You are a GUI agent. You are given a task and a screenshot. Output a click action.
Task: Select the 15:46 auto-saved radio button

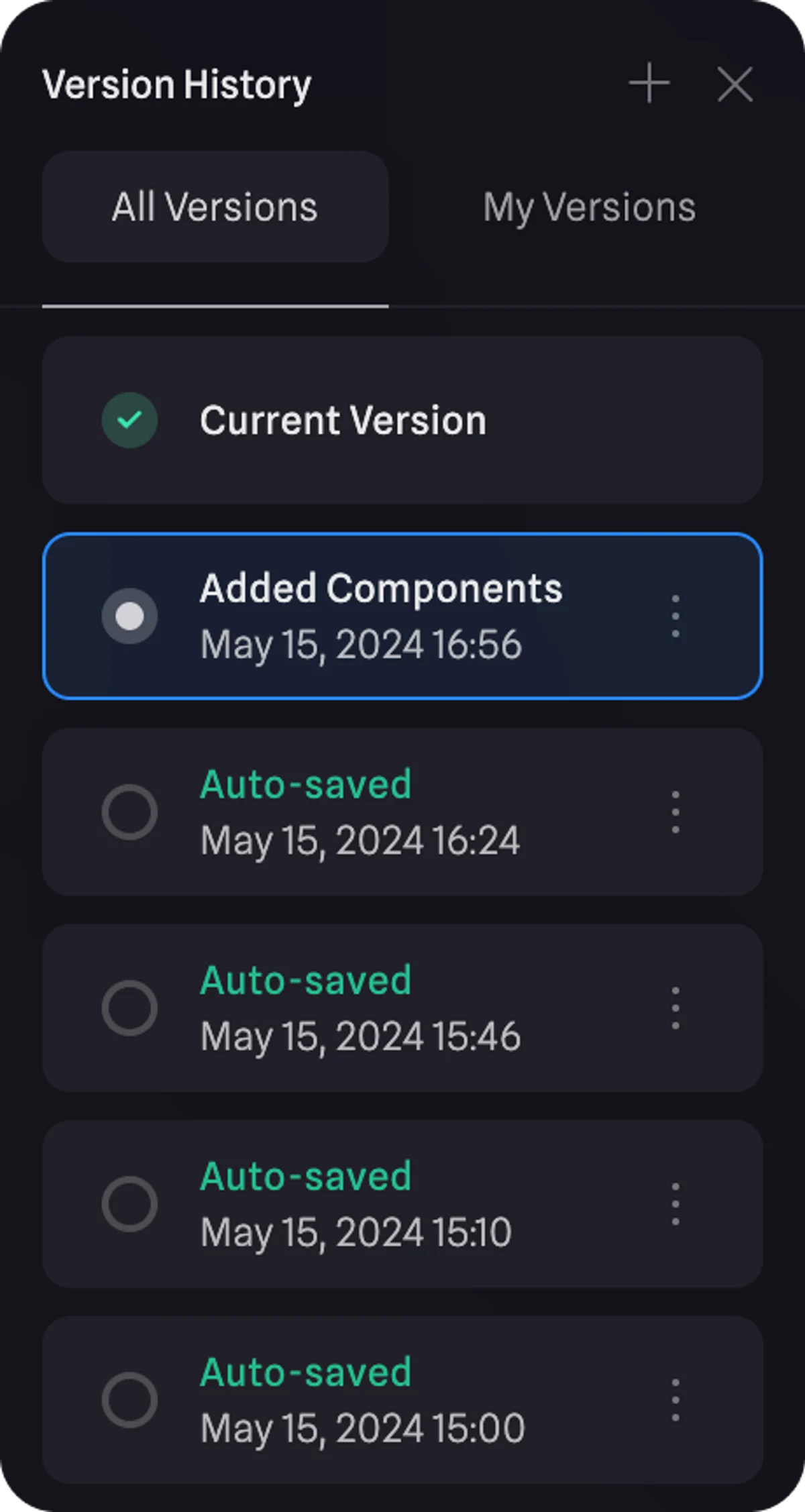[129, 1008]
